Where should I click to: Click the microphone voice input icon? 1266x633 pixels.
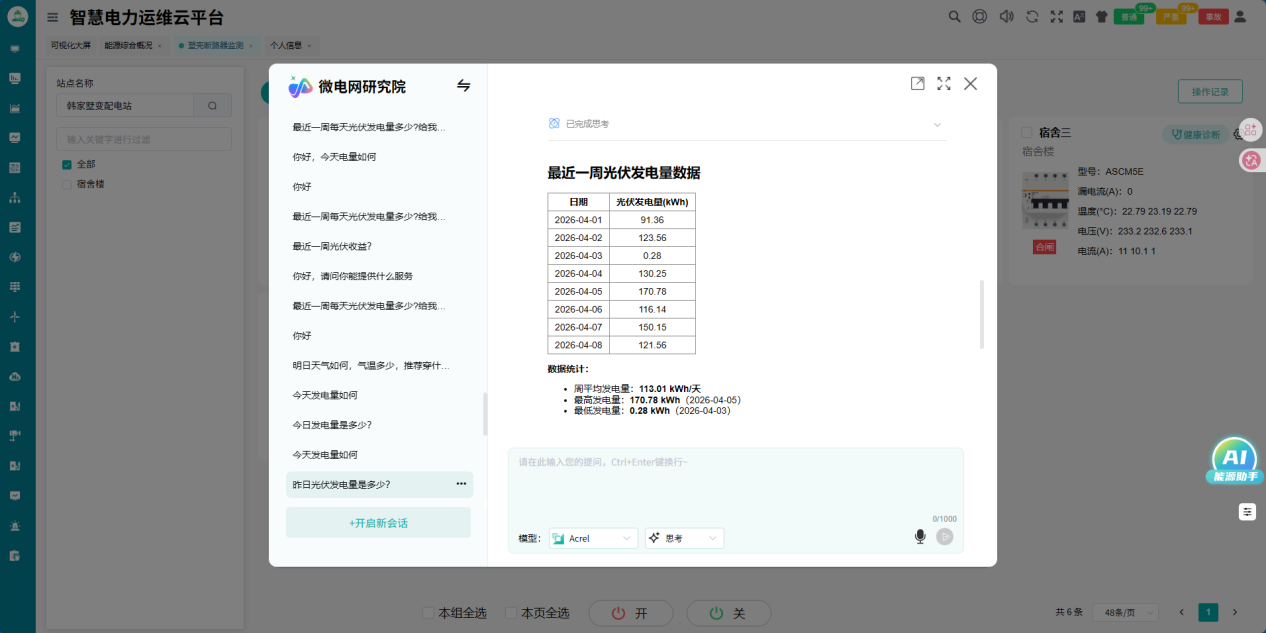920,537
